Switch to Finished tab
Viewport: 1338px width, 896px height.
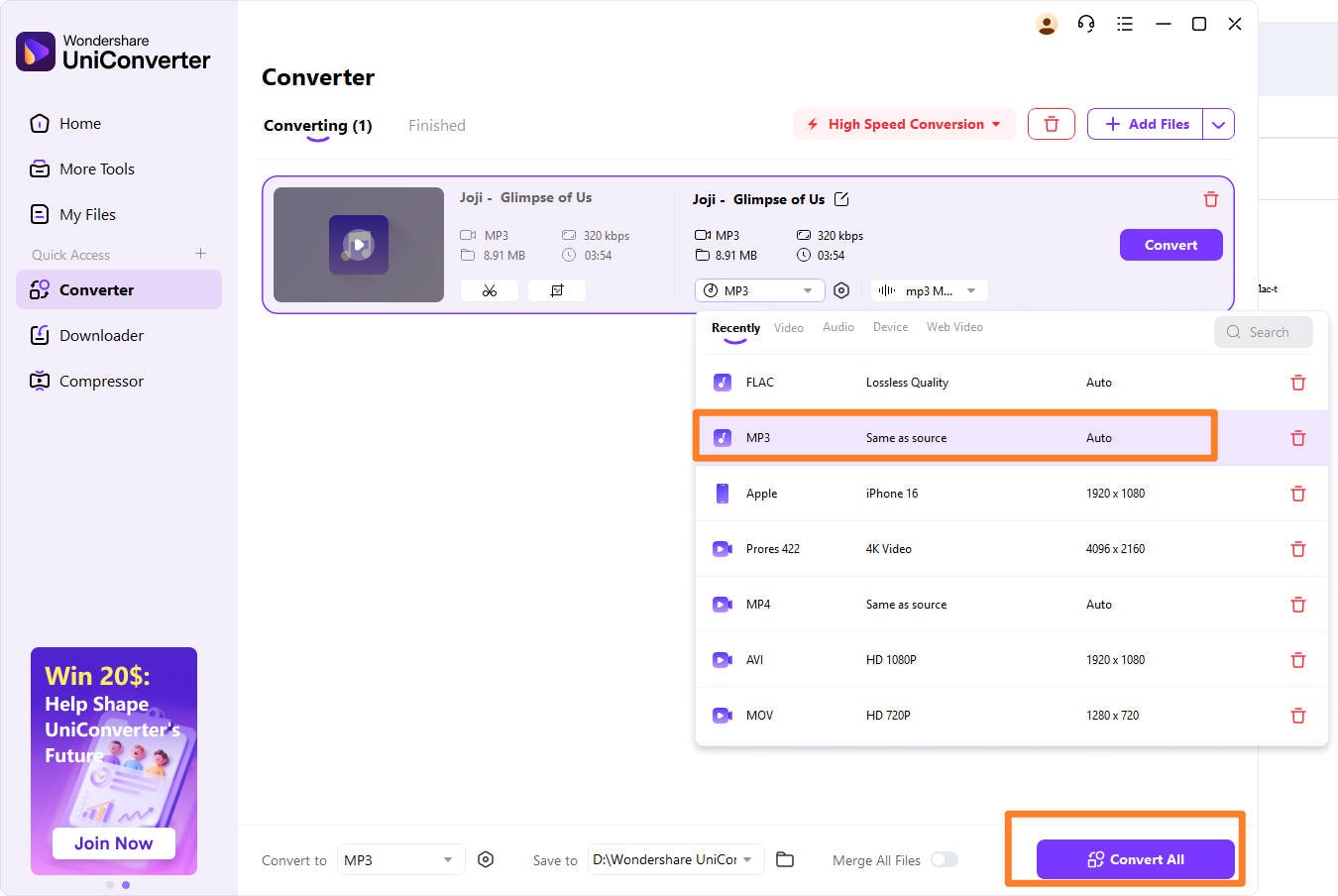tap(437, 126)
